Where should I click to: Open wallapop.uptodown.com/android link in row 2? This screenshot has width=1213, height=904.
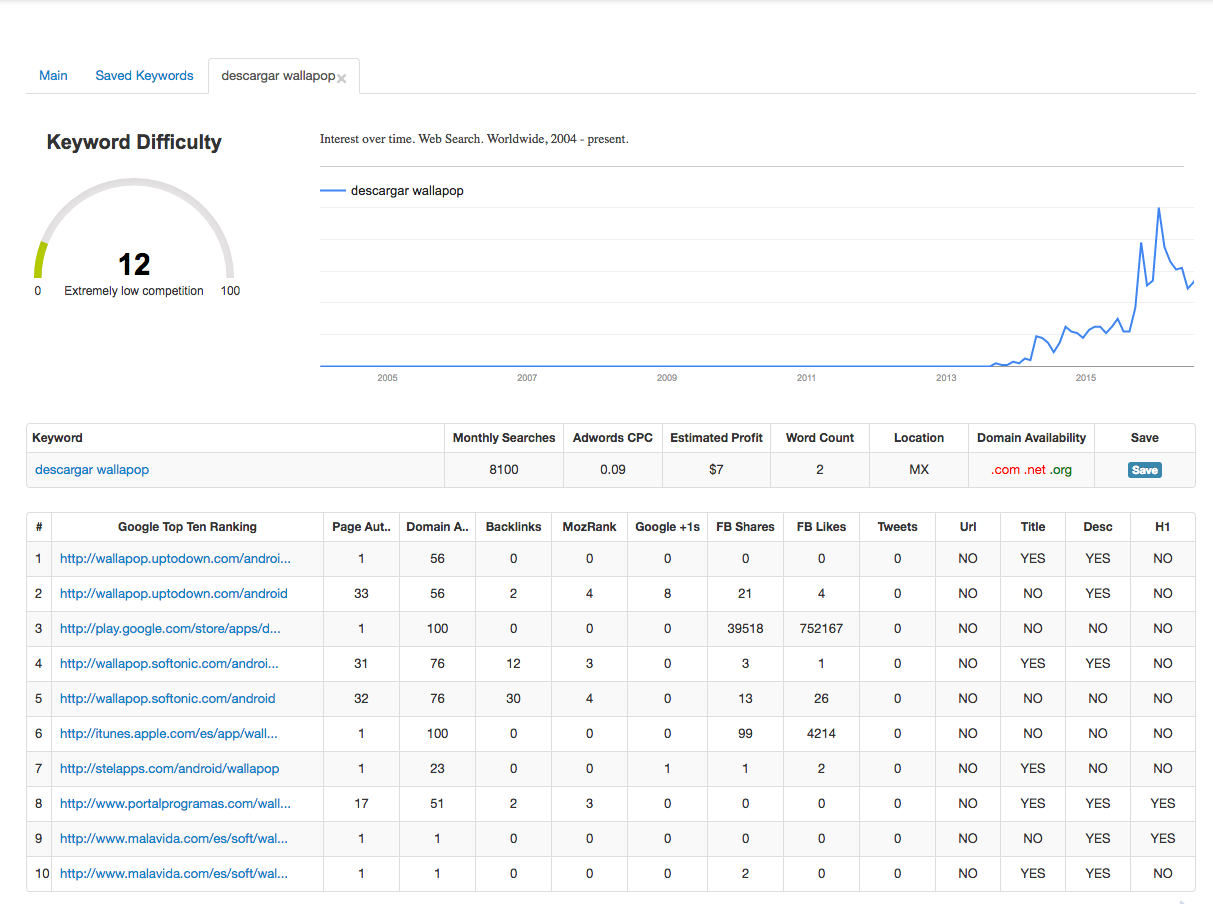click(x=174, y=594)
